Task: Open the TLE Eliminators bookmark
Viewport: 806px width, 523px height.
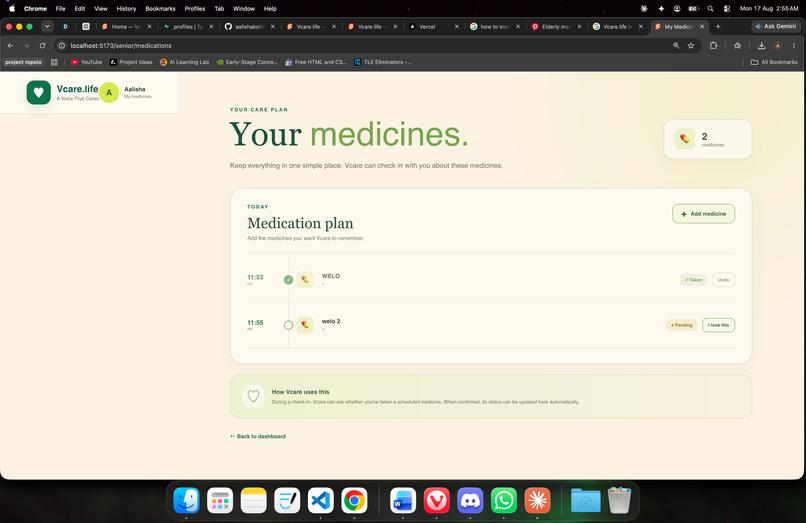Action: click(x=383, y=62)
